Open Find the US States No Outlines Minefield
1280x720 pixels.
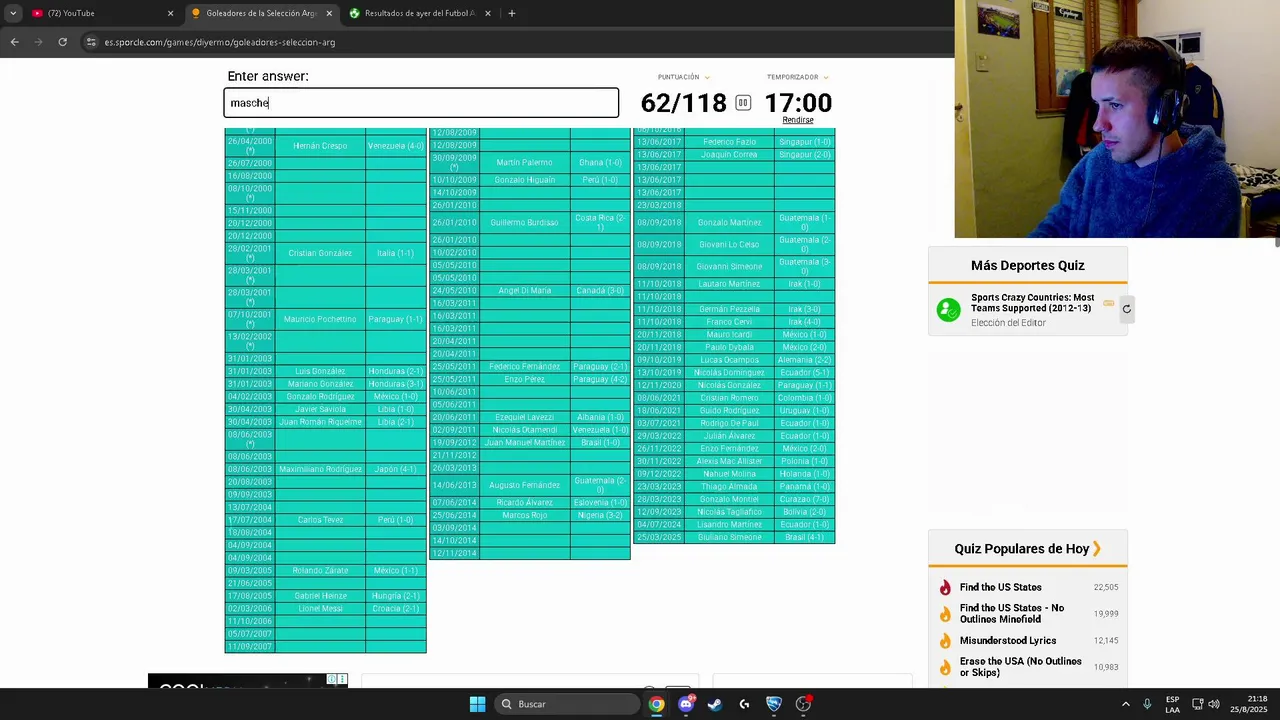click(x=1012, y=613)
